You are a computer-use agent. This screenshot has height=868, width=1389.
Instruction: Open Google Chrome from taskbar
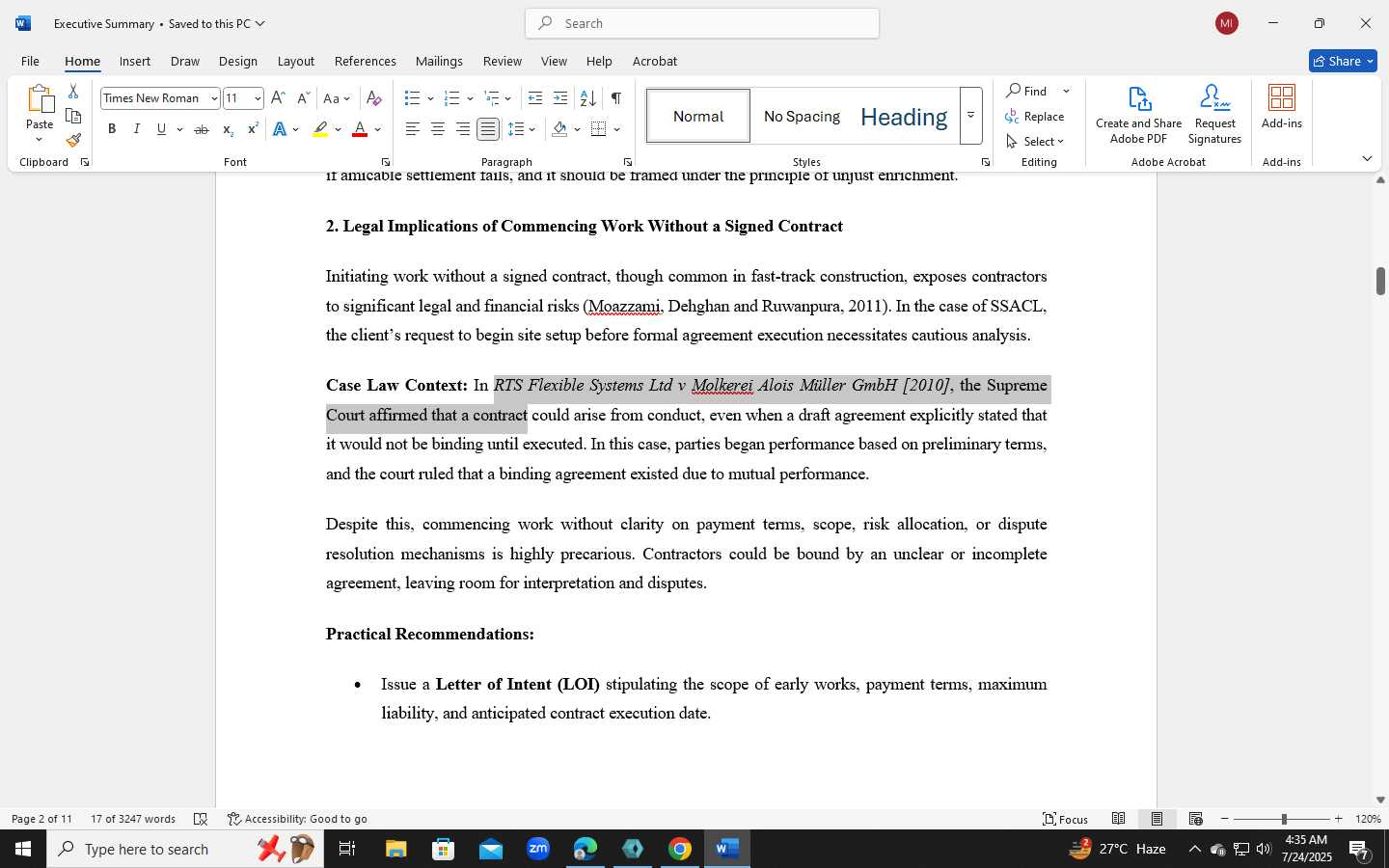[680, 849]
